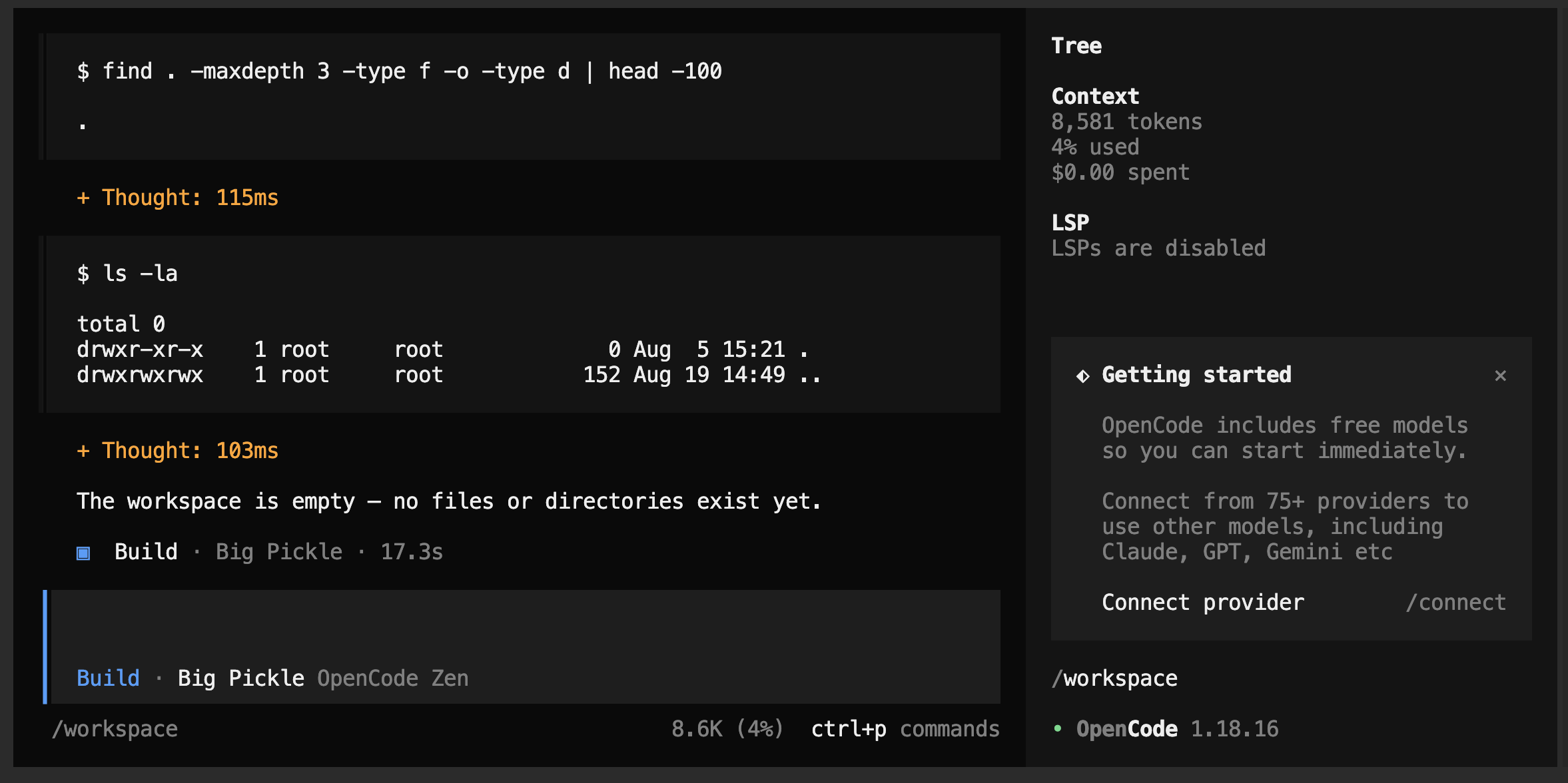Viewport: 1568px width, 783px height.
Task: Click the LSP heading
Action: point(1070,222)
